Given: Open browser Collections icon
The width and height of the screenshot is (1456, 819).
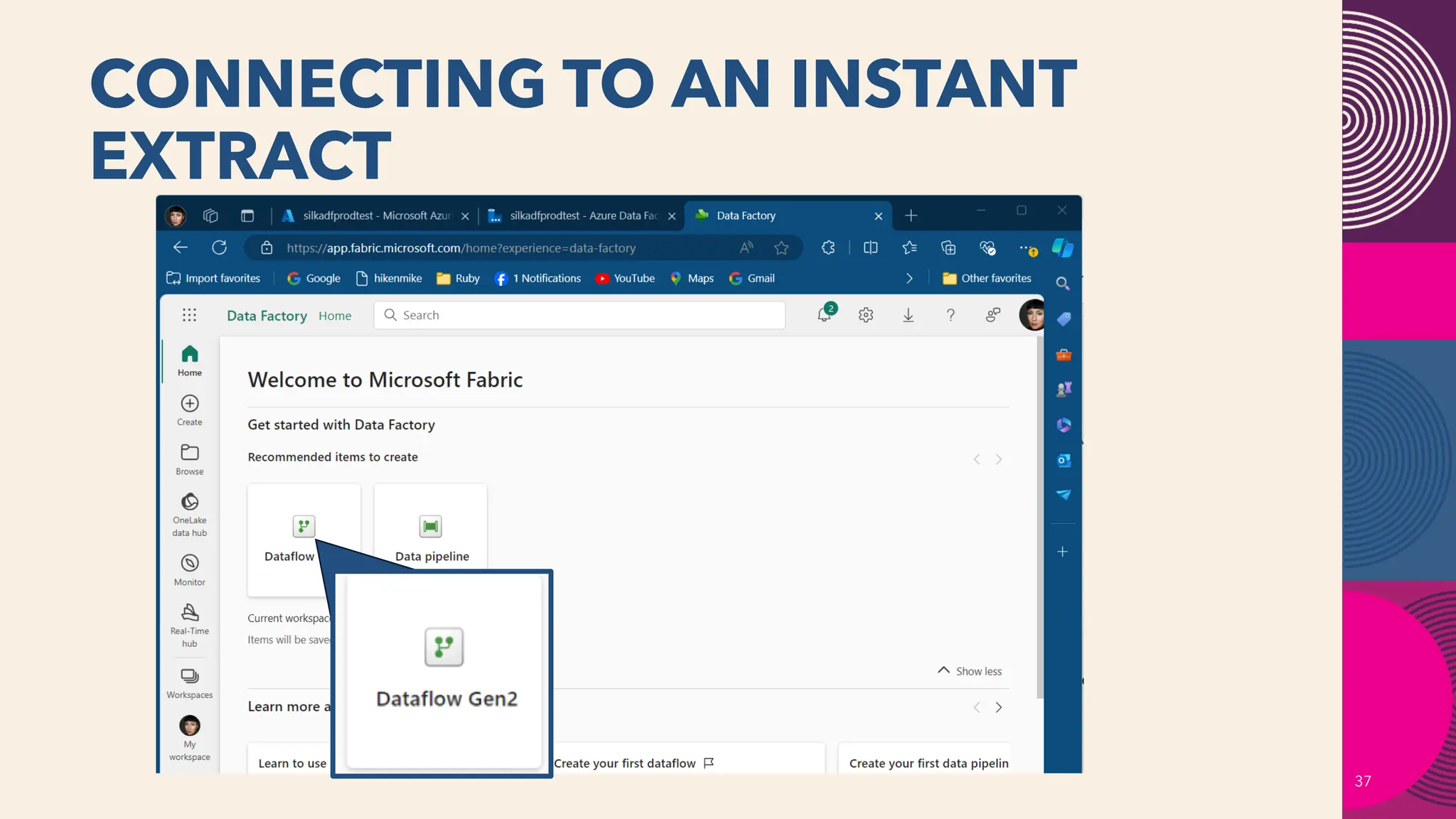Looking at the screenshot, I should [948, 247].
